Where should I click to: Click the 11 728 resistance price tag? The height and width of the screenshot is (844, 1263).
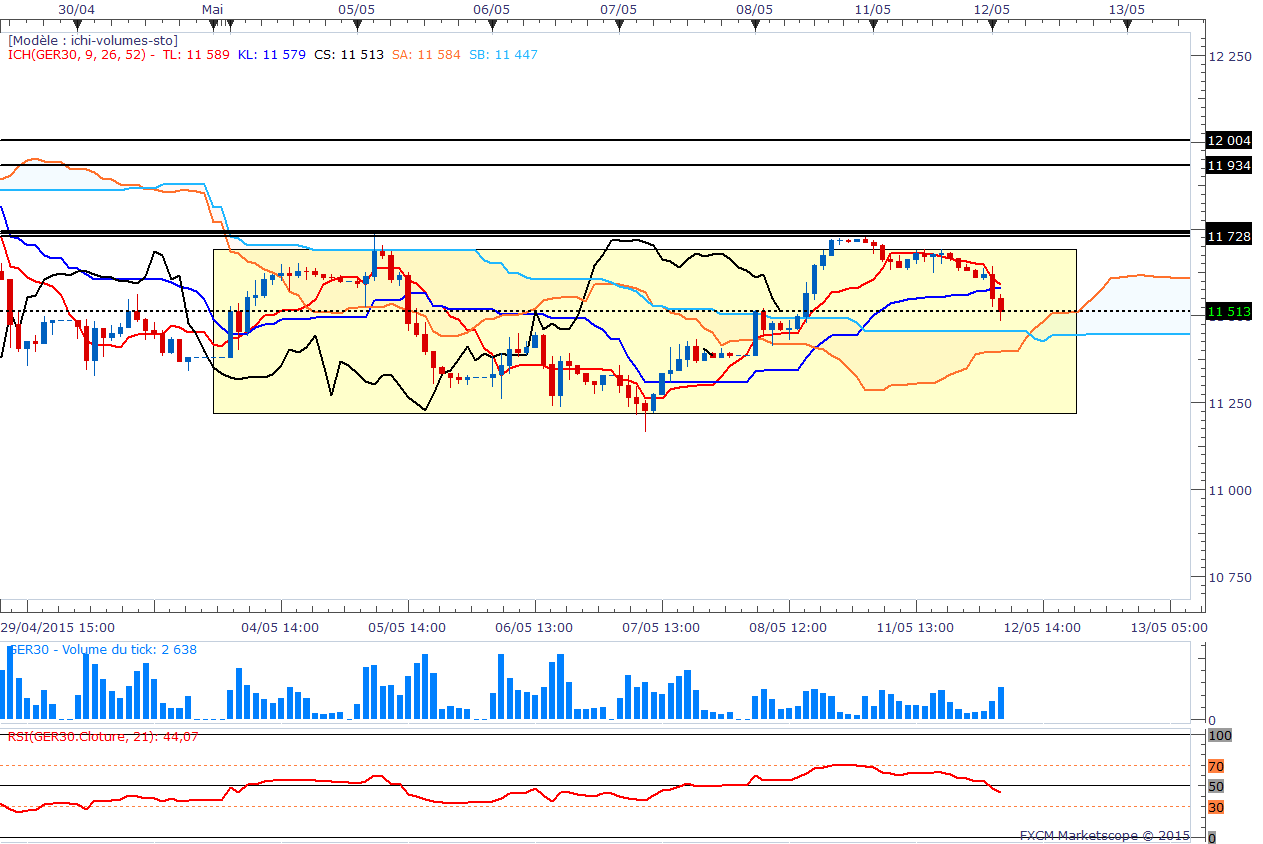1229,236
